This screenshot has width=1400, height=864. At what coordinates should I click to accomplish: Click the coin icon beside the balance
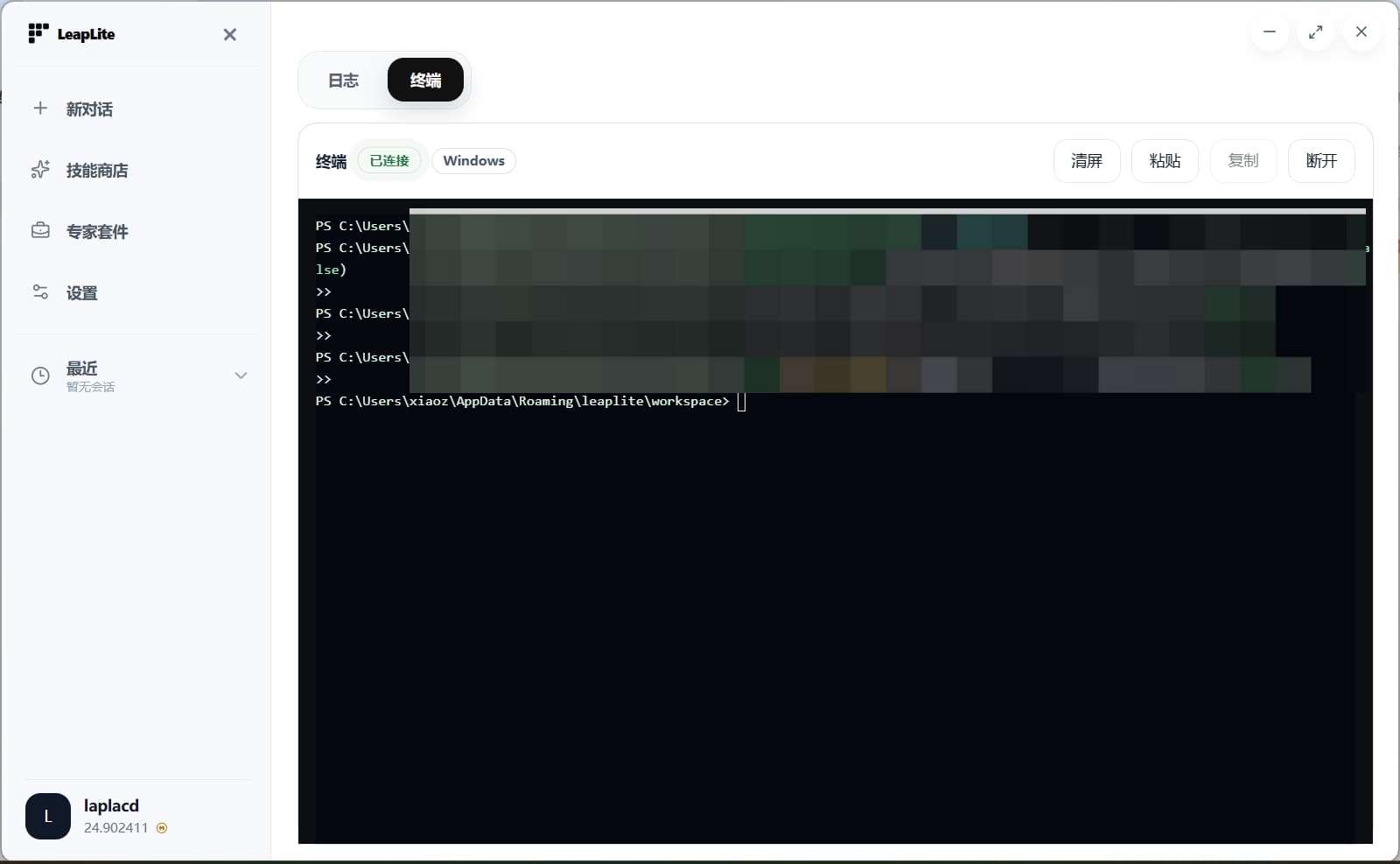tap(162, 828)
